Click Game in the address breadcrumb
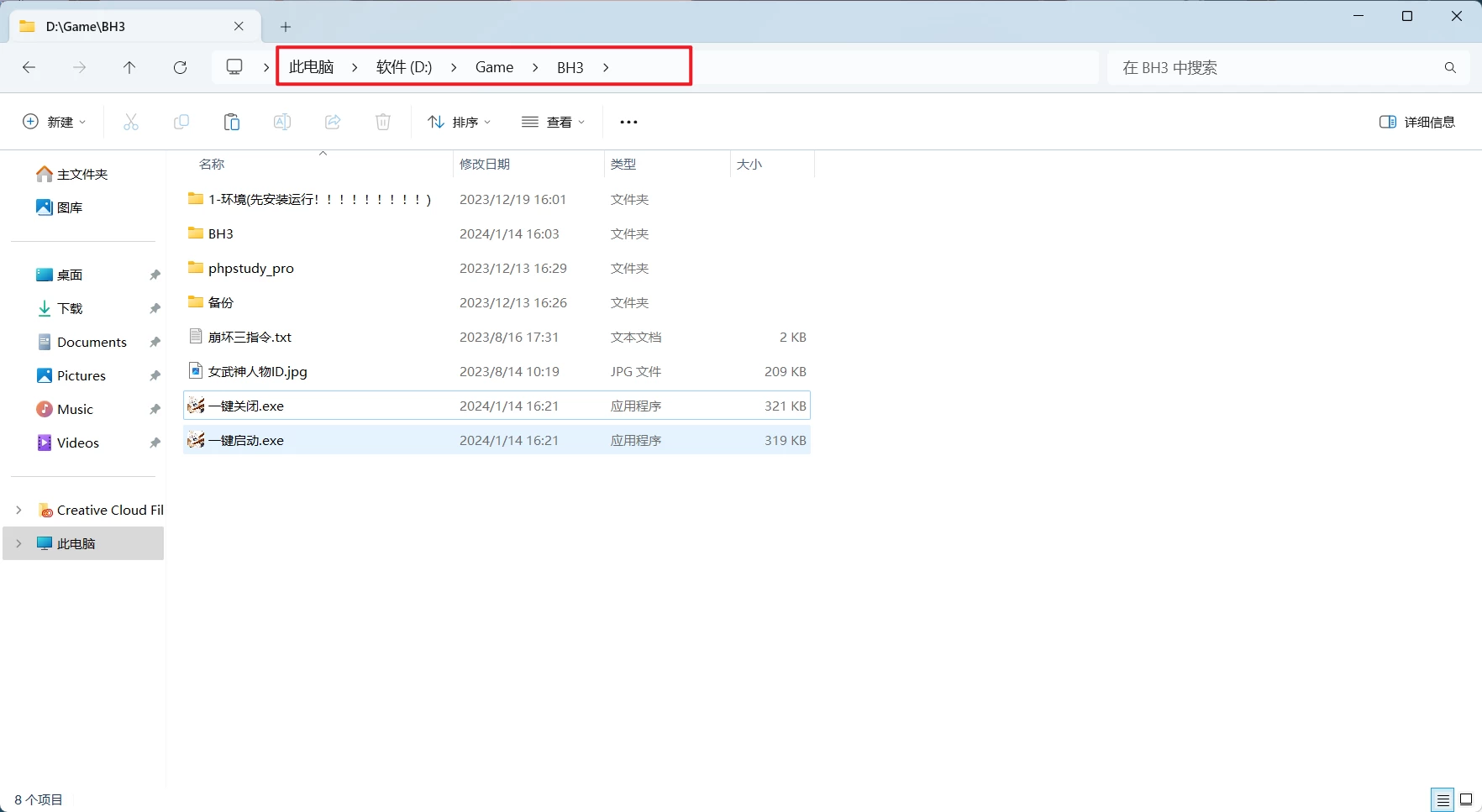1482x812 pixels. [x=494, y=67]
